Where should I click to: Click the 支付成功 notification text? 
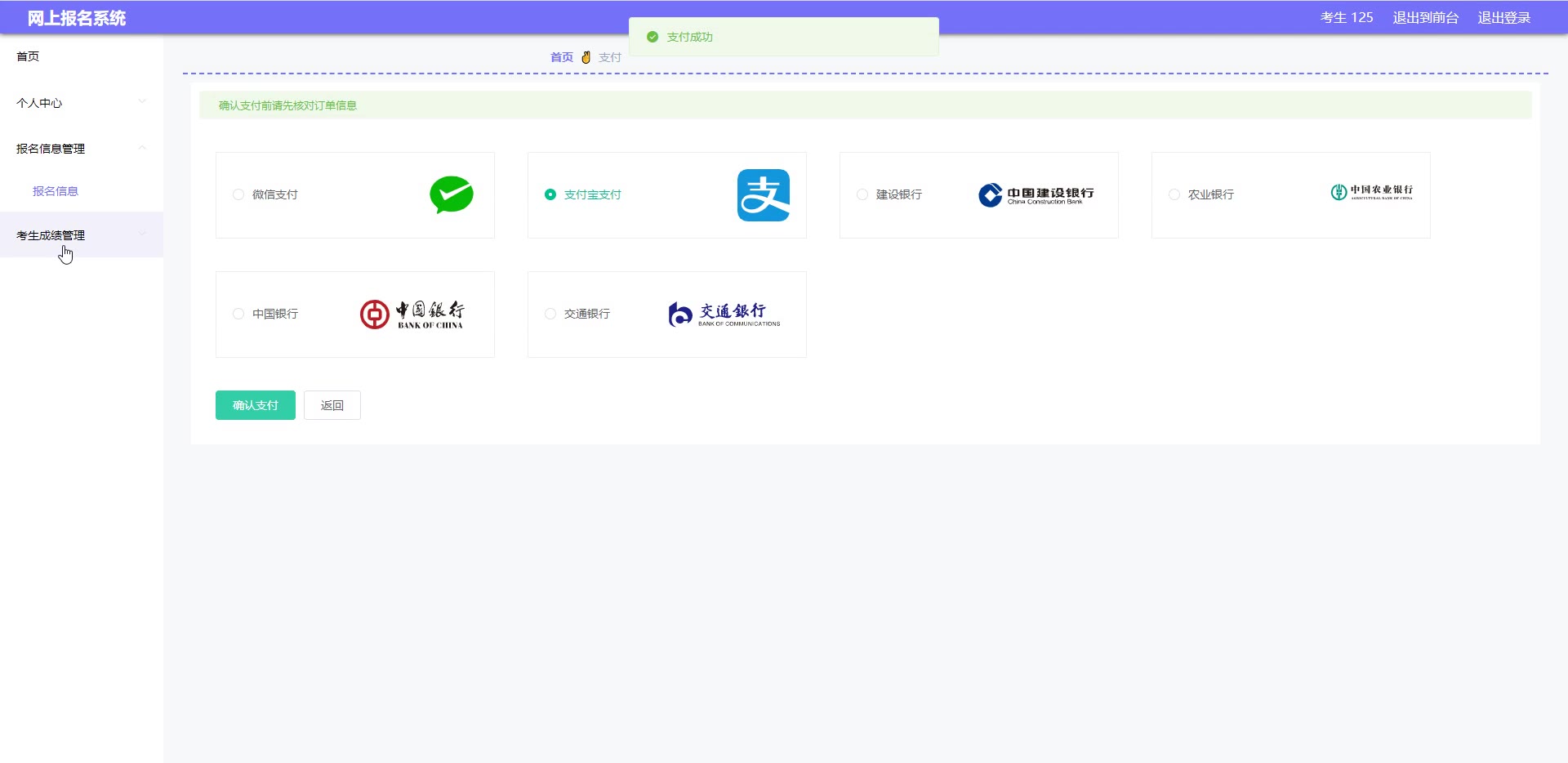coord(690,37)
